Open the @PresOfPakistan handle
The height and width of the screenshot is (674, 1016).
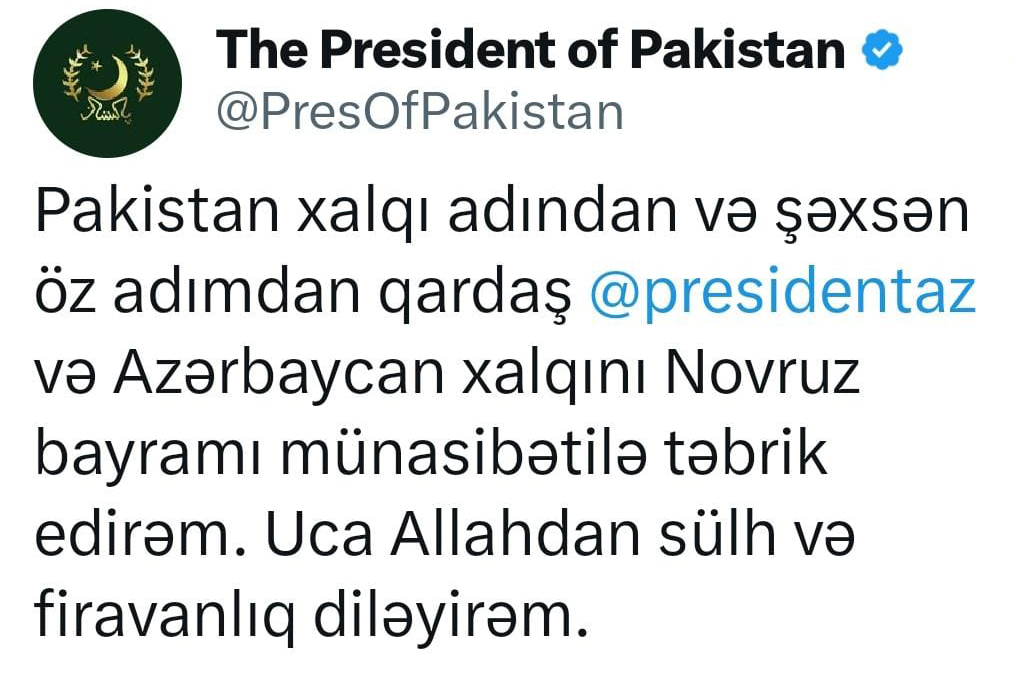pos(420,112)
